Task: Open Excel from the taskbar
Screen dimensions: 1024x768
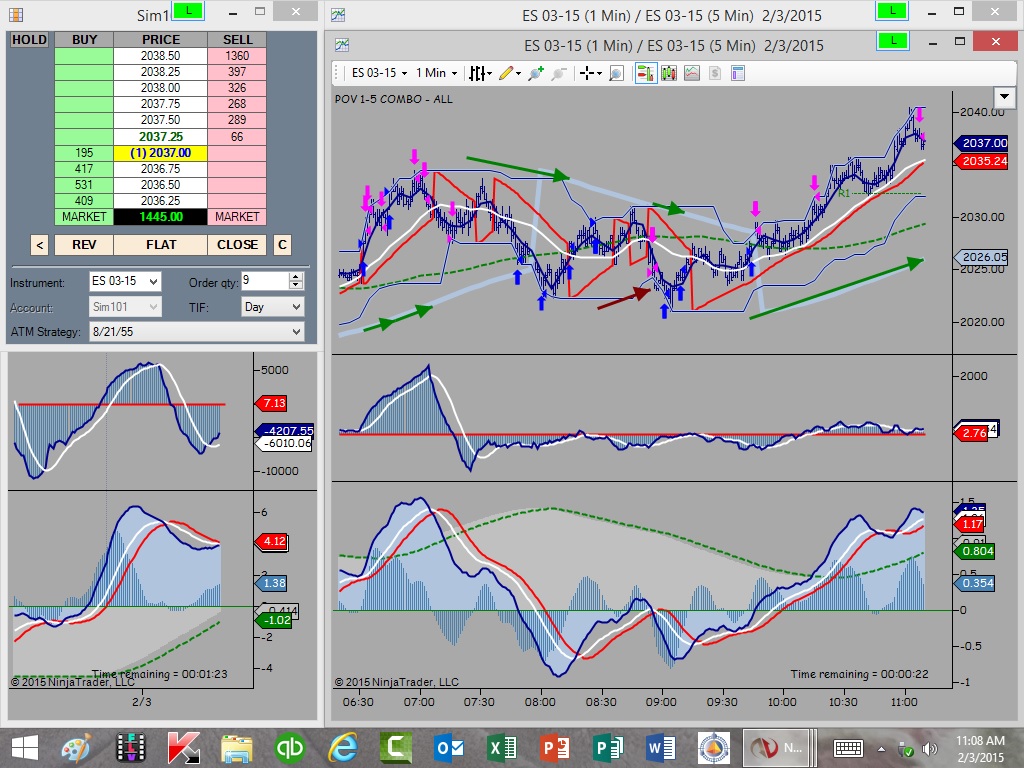Action: coord(502,748)
